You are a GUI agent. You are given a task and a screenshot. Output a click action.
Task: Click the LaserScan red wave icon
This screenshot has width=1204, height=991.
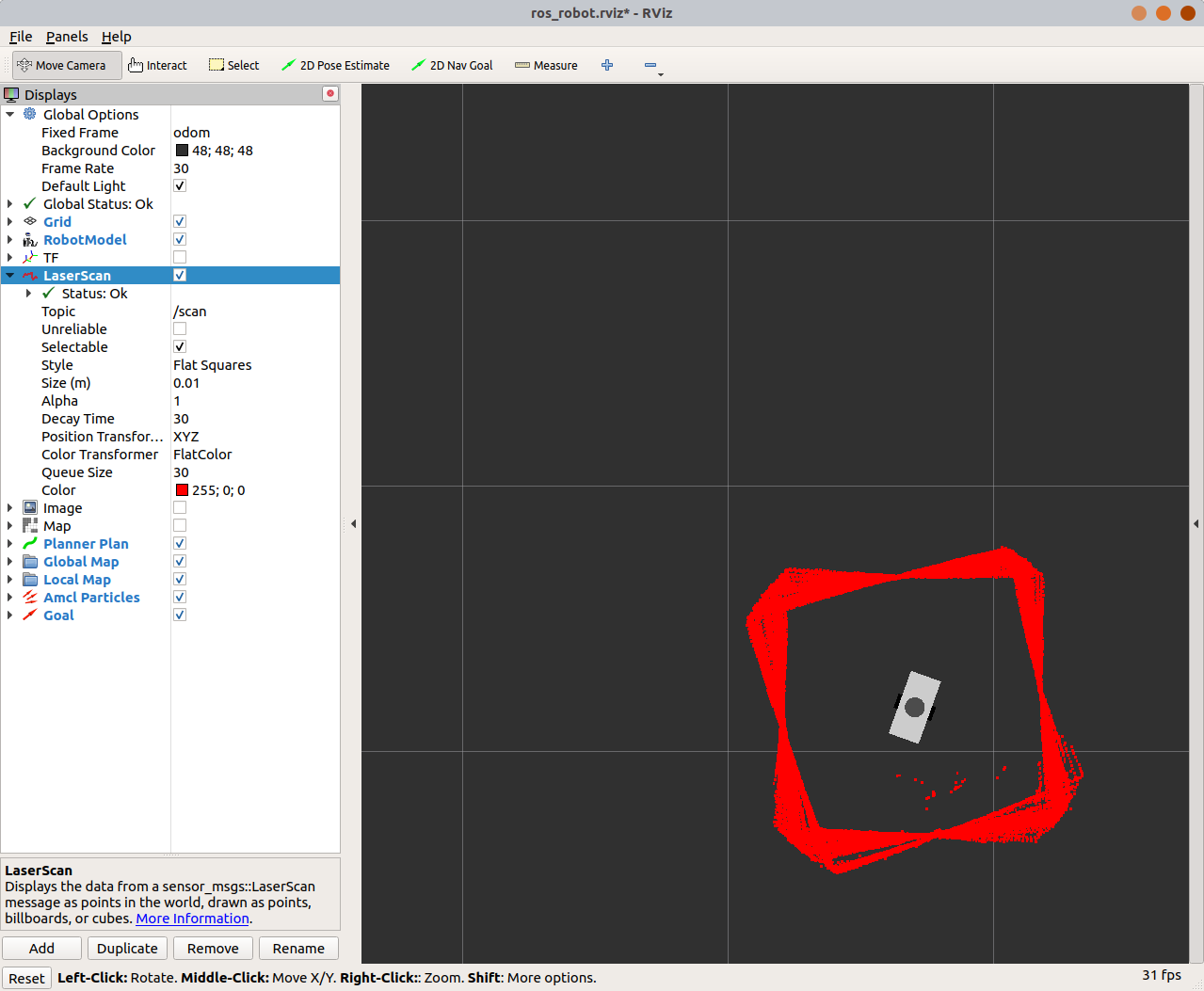click(30, 275)
